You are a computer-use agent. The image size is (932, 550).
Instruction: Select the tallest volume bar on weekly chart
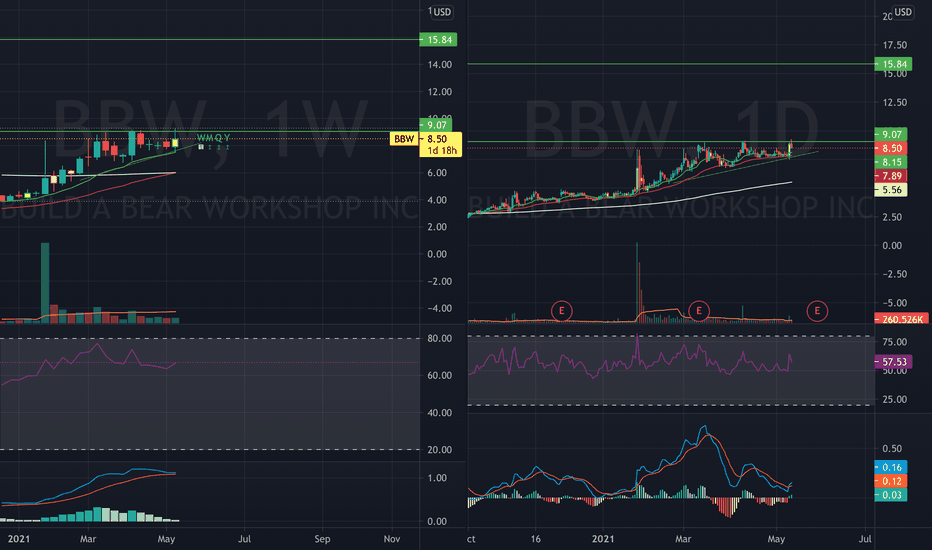45,282
